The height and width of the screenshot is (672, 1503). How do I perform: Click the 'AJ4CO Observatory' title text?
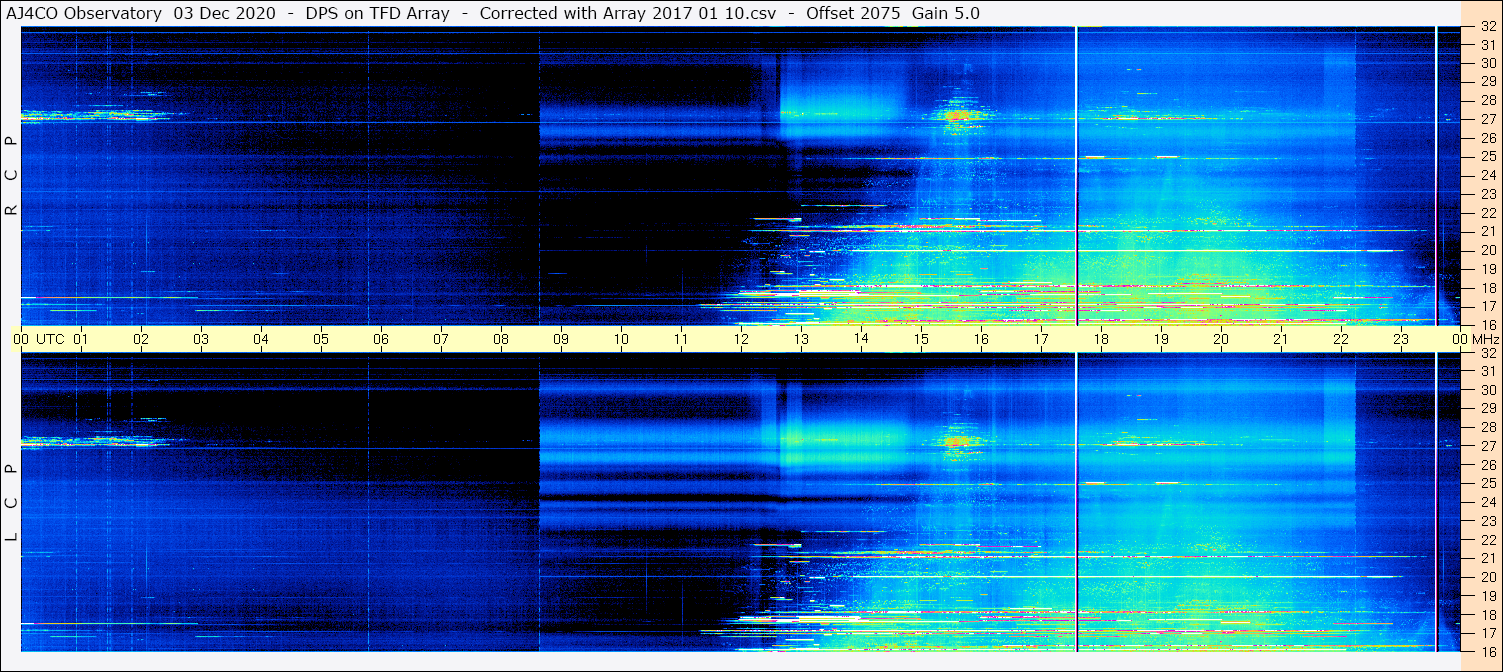tap(85, 13)
